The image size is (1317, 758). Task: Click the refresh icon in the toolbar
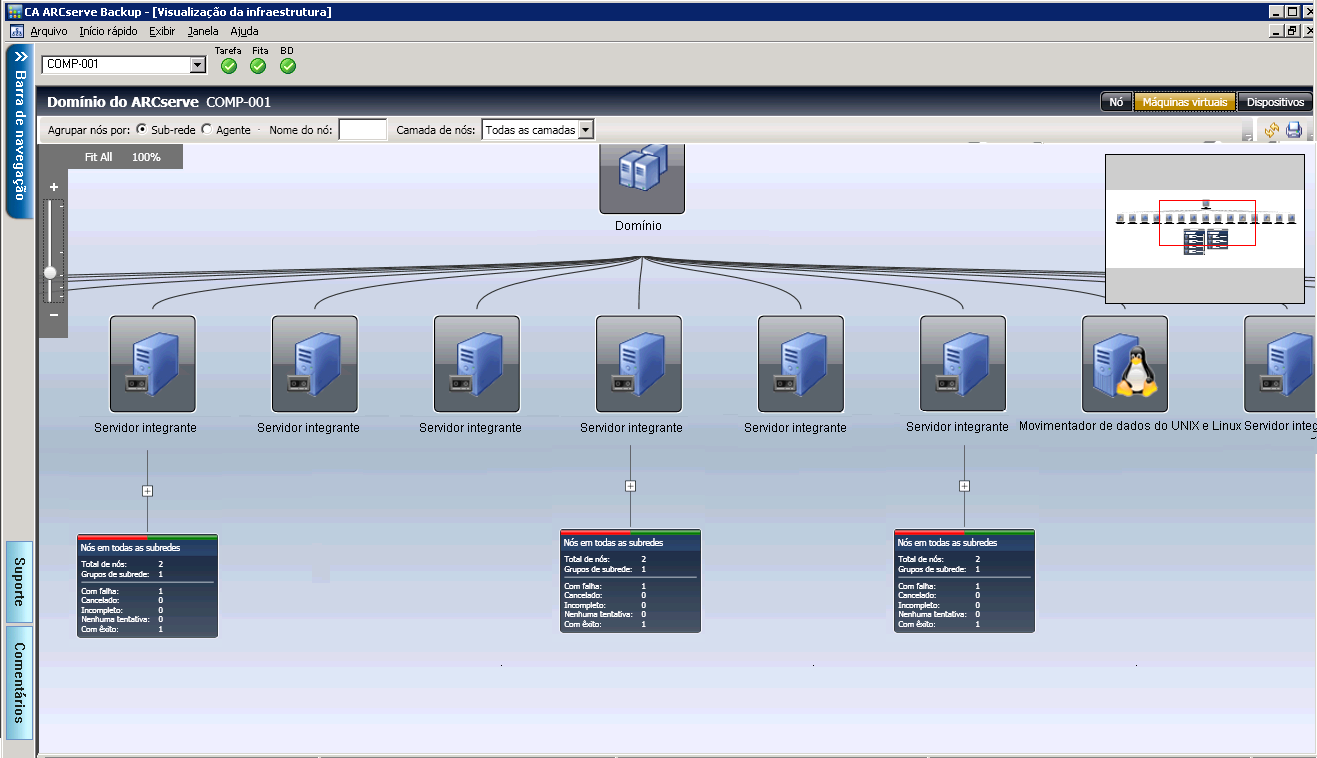point(1272,130)
